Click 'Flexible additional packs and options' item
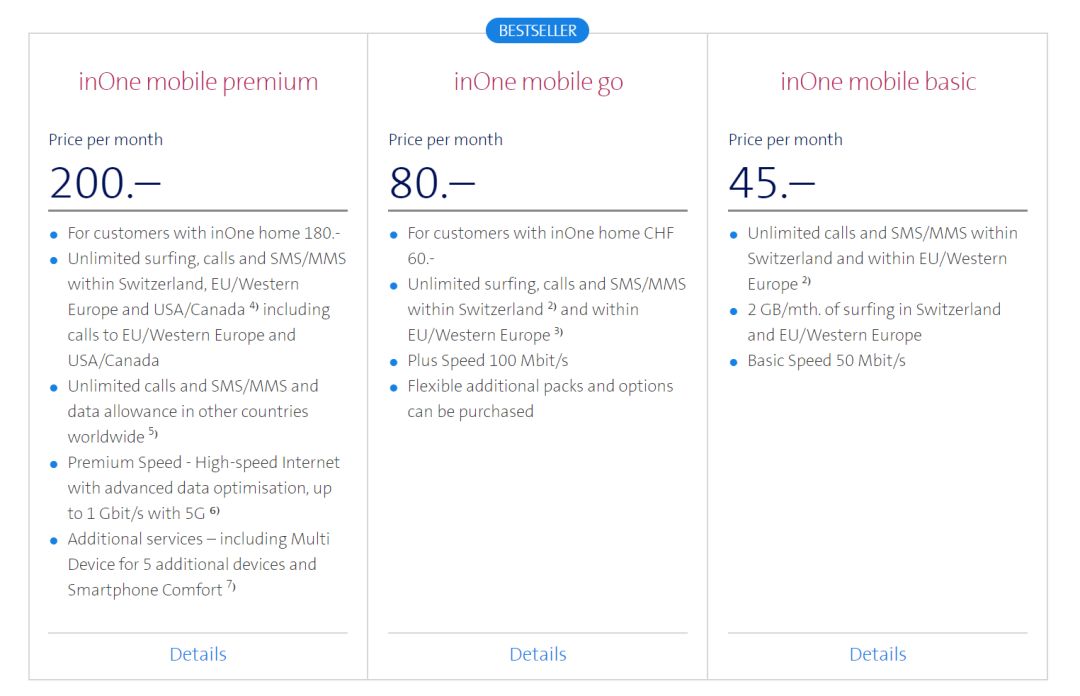Viewport: 1080px width, 696px height. click(540, 386)
